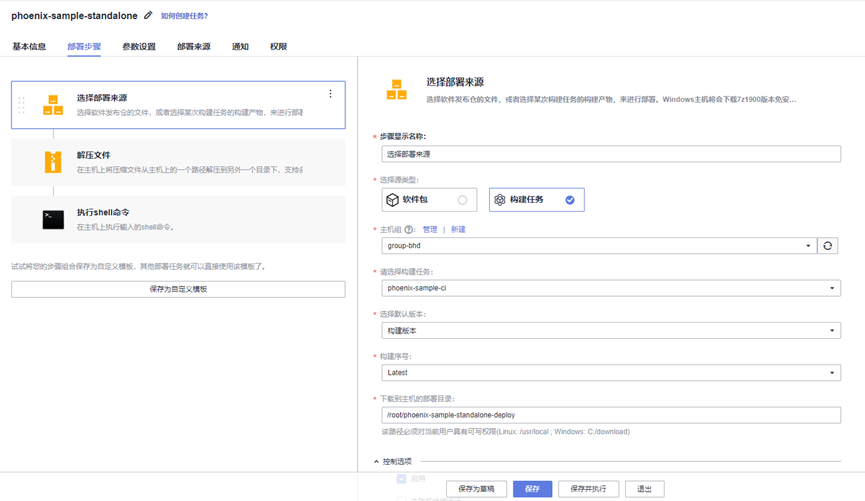The image size is (865, 501).
Task: Select the 执行shell命令 step card
Action: 178,219
